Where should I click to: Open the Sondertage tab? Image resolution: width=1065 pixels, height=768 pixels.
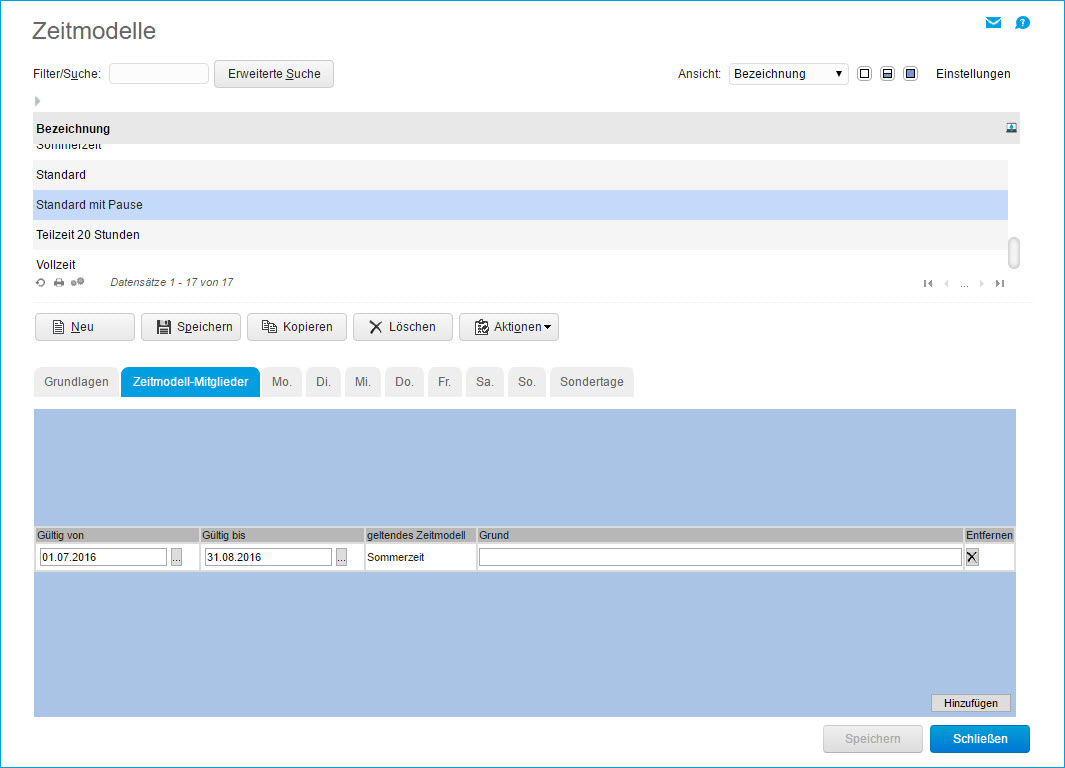tap(592, 382)
